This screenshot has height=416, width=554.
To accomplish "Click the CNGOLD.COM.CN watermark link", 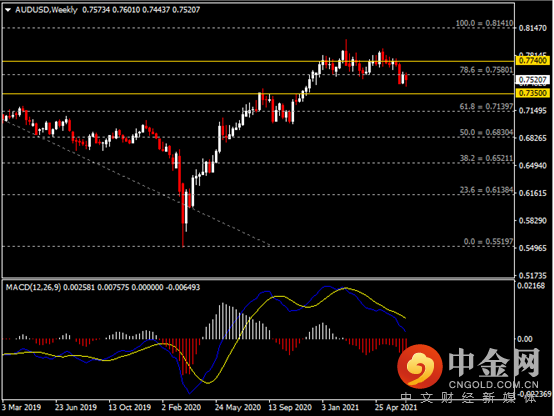I will [494, 385].
